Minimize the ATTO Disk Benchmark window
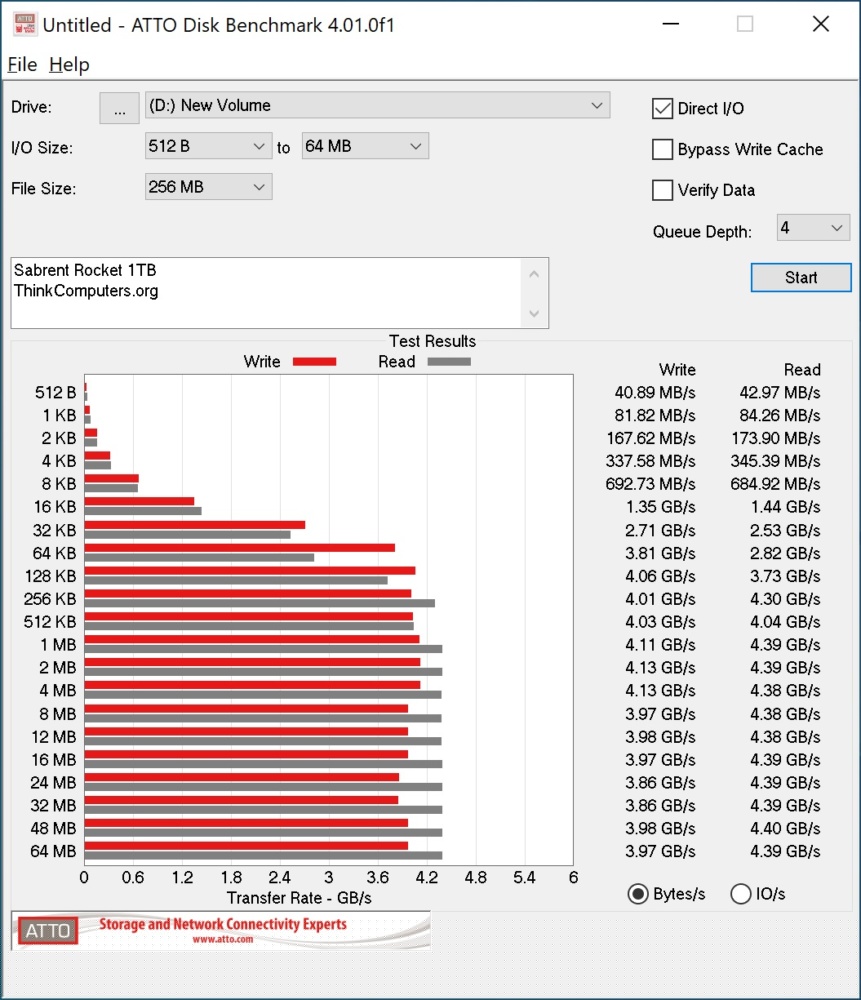Viewport: 861px width, 1000px height. [670, 24]
